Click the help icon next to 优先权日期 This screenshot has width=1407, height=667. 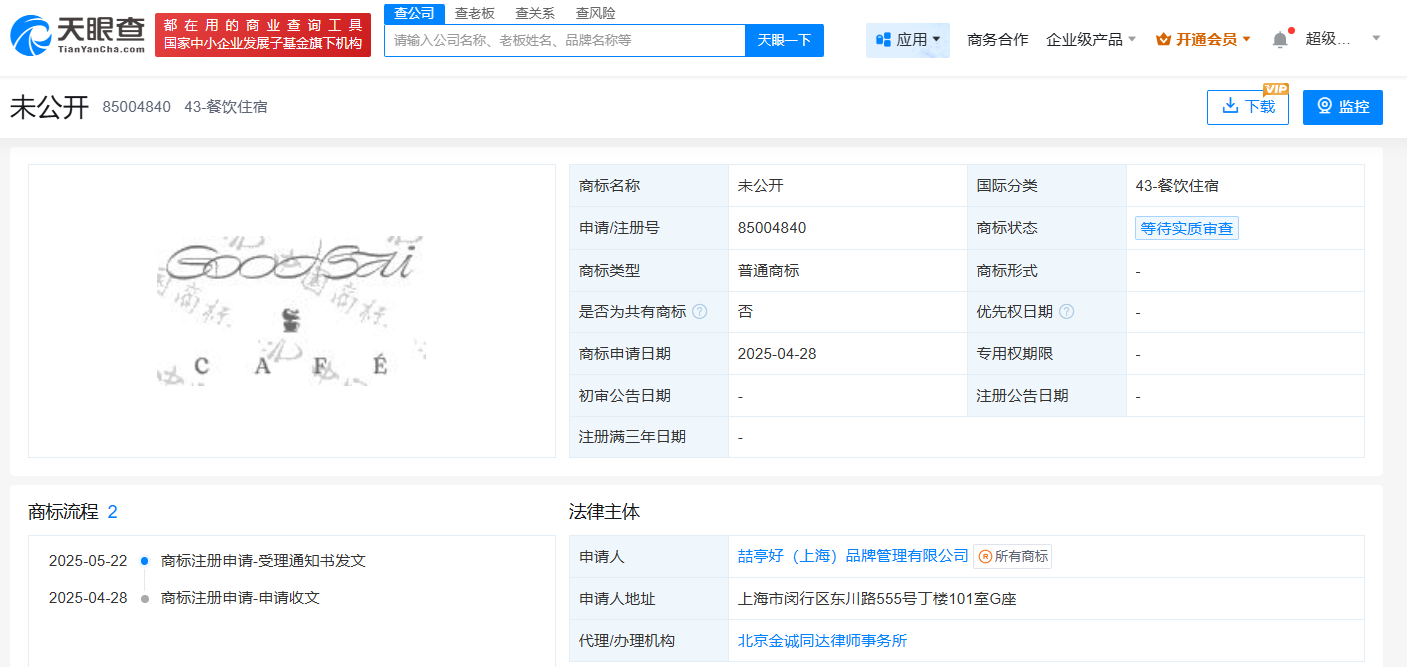coord(1067,312)
